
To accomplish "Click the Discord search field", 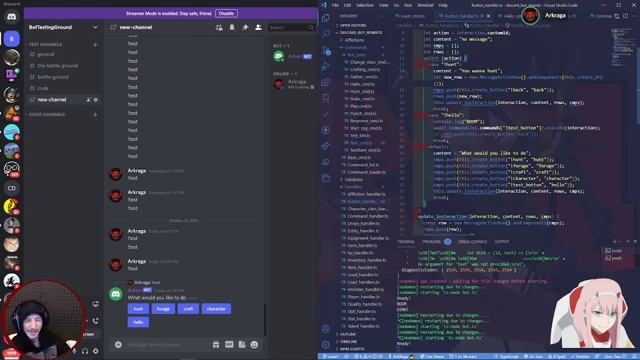I will point(291,27).
